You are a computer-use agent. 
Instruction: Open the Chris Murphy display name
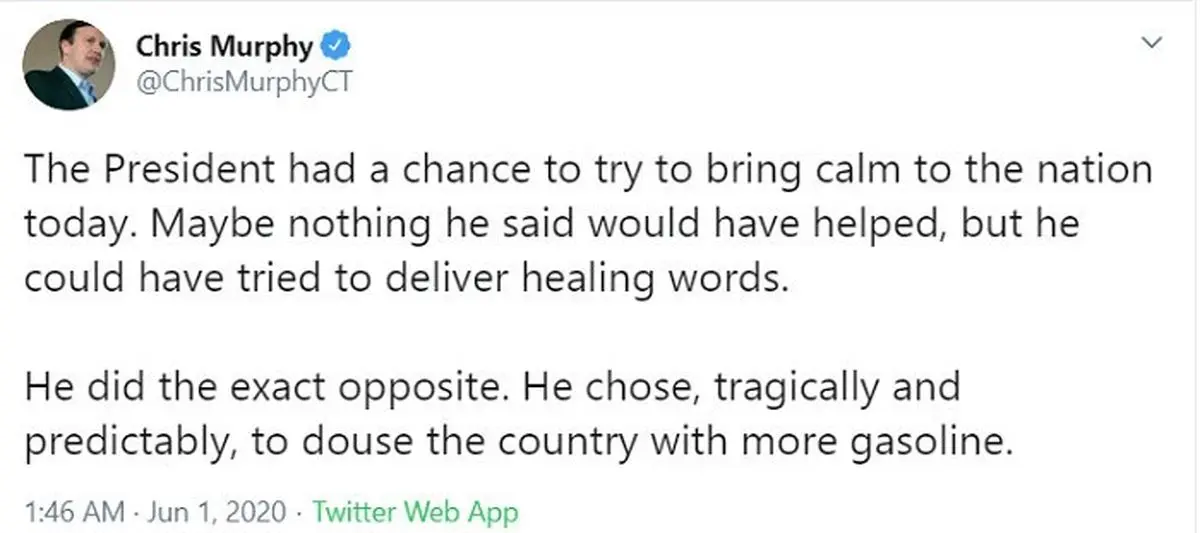[224, 47]
